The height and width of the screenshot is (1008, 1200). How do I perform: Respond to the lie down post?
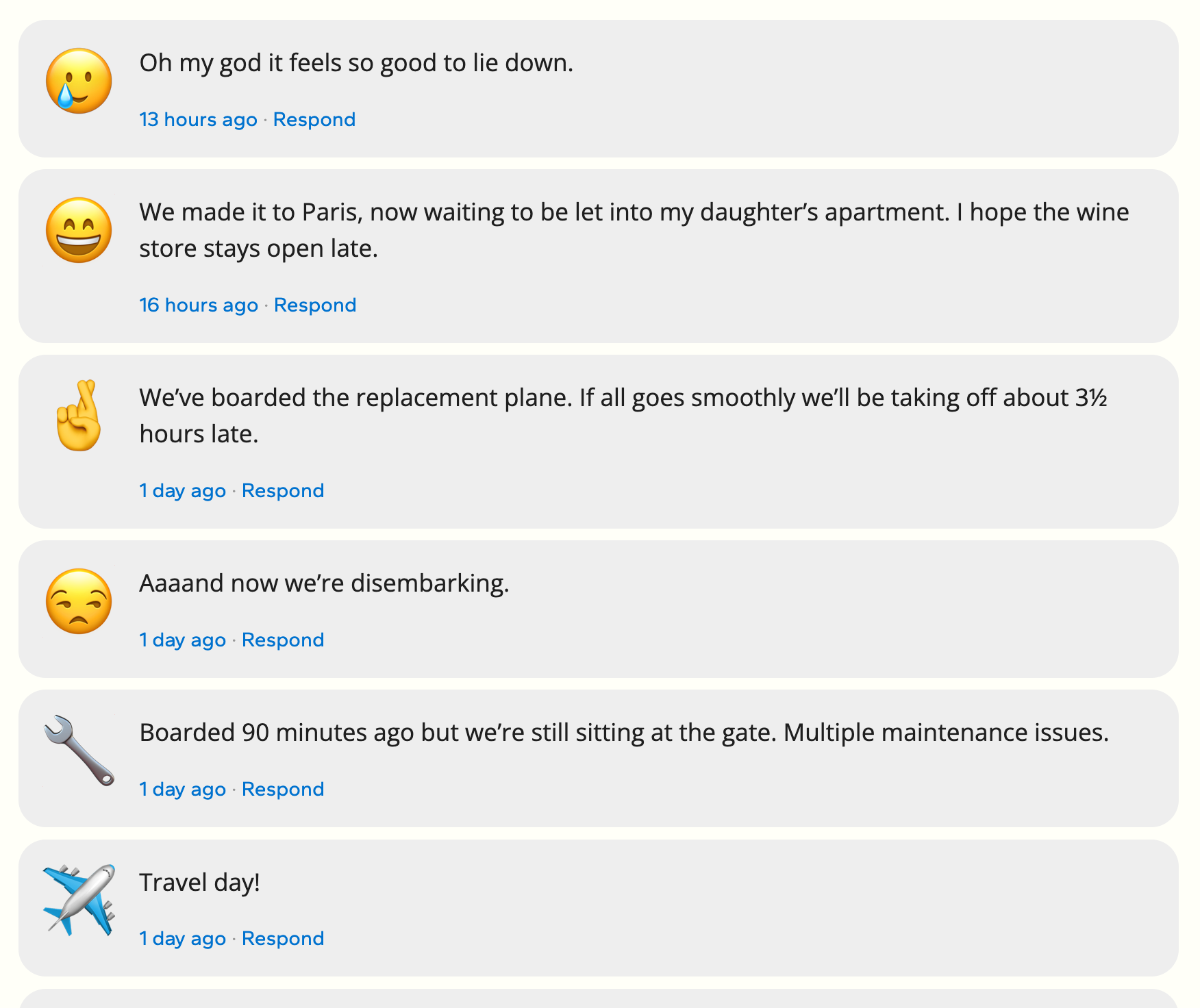click(314, 120)
